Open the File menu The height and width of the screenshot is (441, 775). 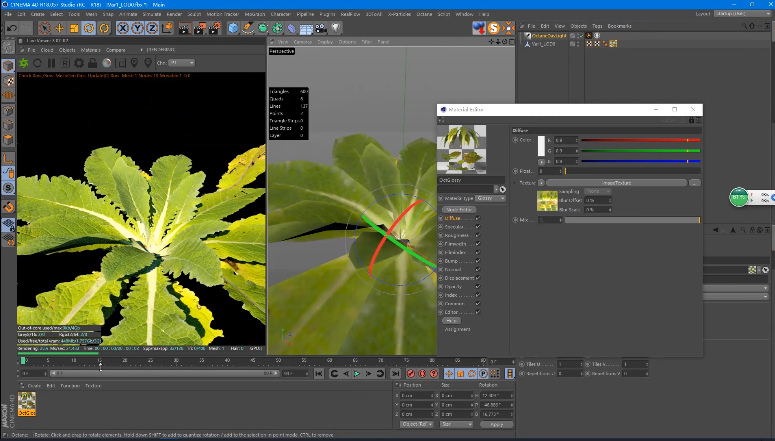(8, 14)
